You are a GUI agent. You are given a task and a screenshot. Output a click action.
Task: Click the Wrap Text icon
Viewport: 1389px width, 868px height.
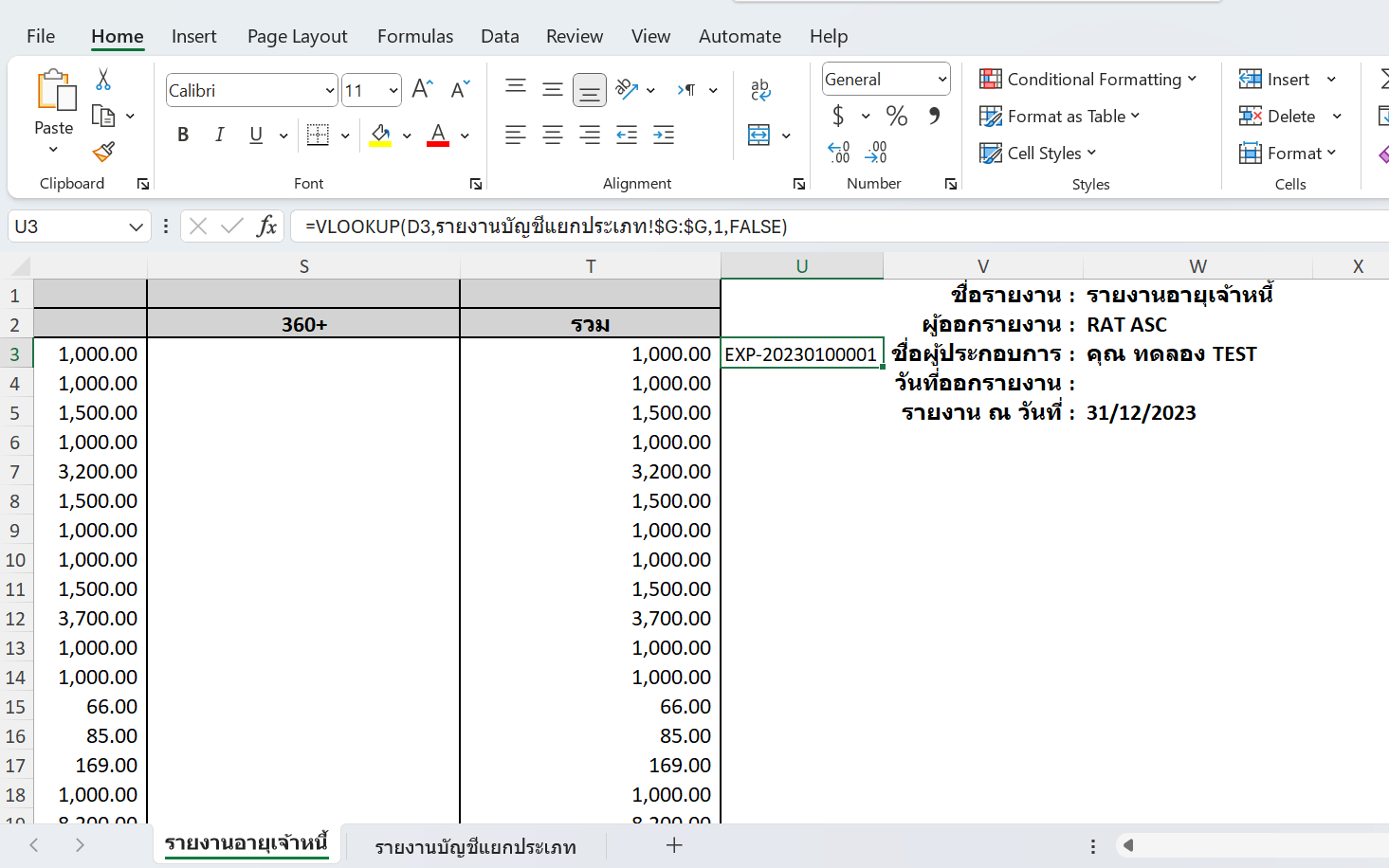click(760, 89)
